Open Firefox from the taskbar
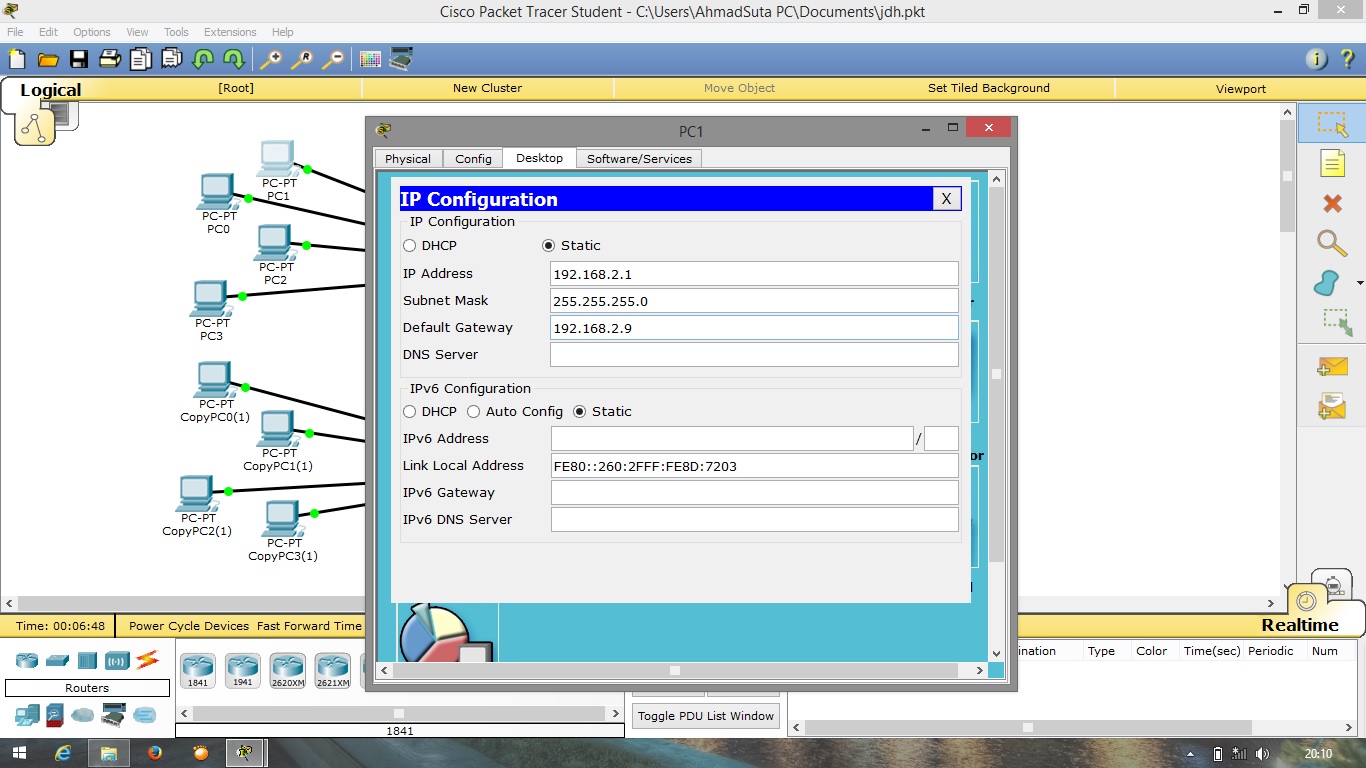Image resolution: width=1366 pixels, height=768 pixels. click(154, 753)
